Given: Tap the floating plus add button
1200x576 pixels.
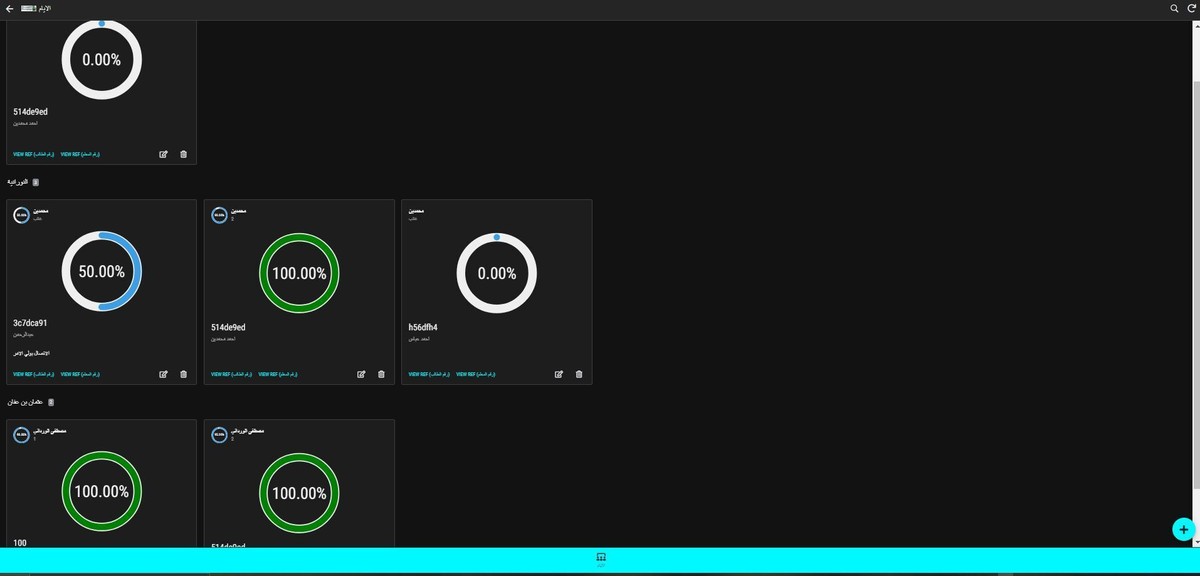Looking at the screenshot, I should tap(1182, 529).
